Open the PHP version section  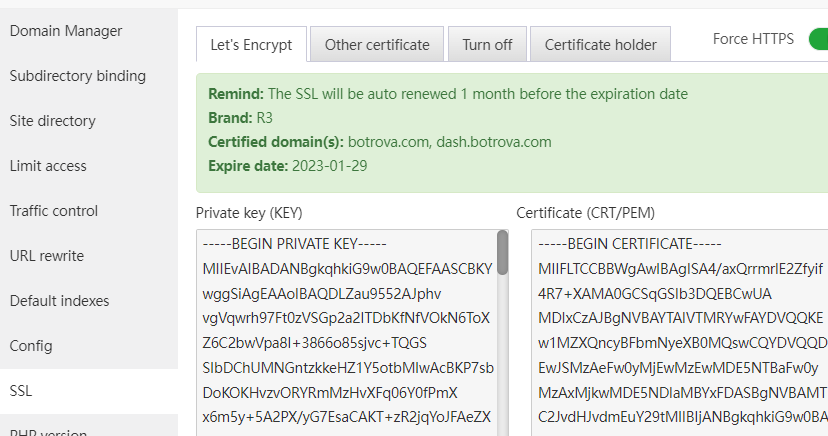pyautogui.click(x=50, y=431)
